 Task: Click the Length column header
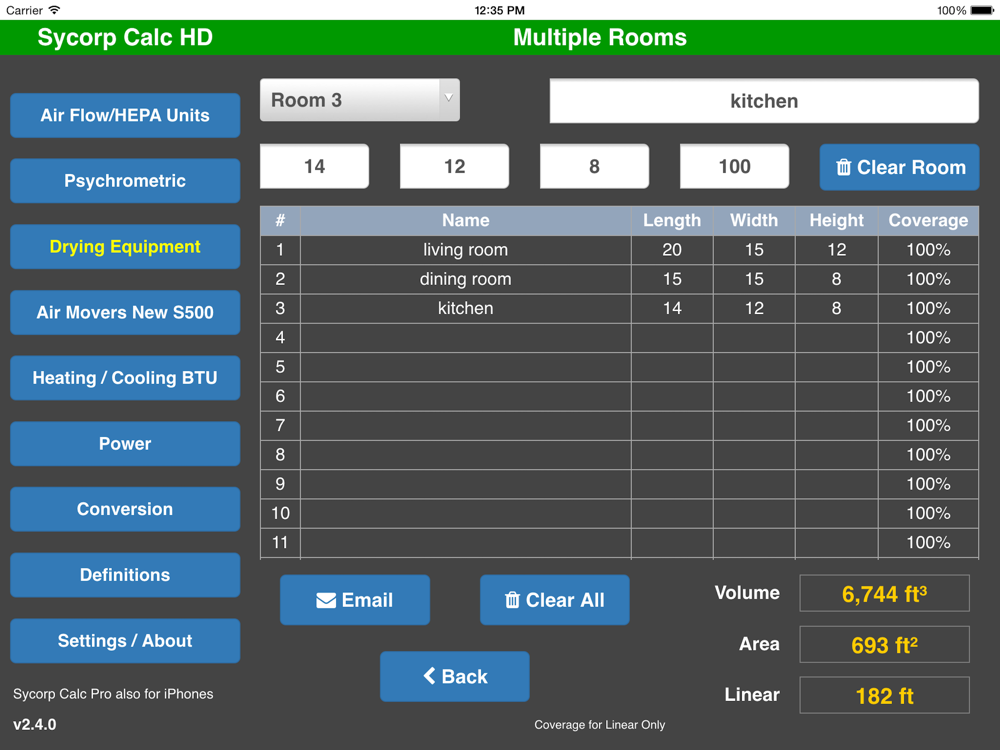672,221
